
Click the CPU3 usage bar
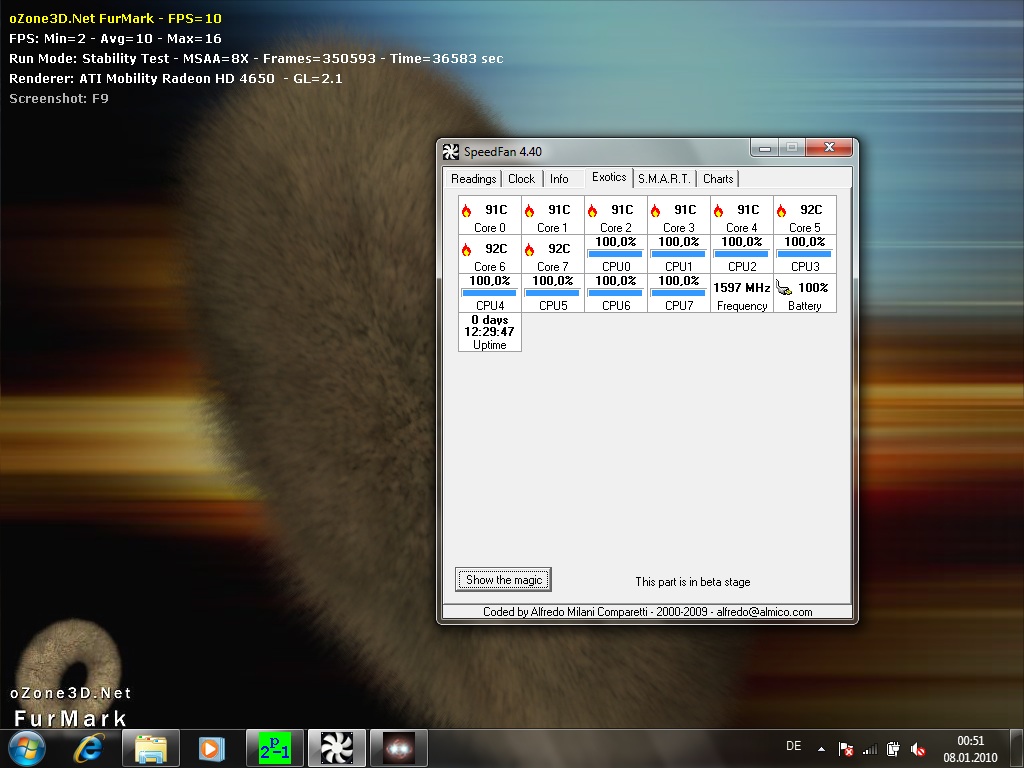click(x=805, y=254)
